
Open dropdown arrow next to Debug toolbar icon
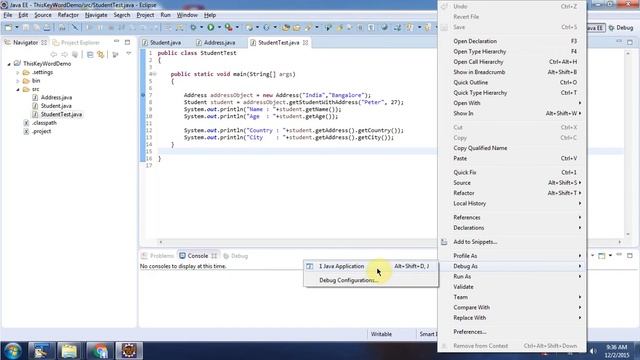pyautogui.click(x=201, y=27)
